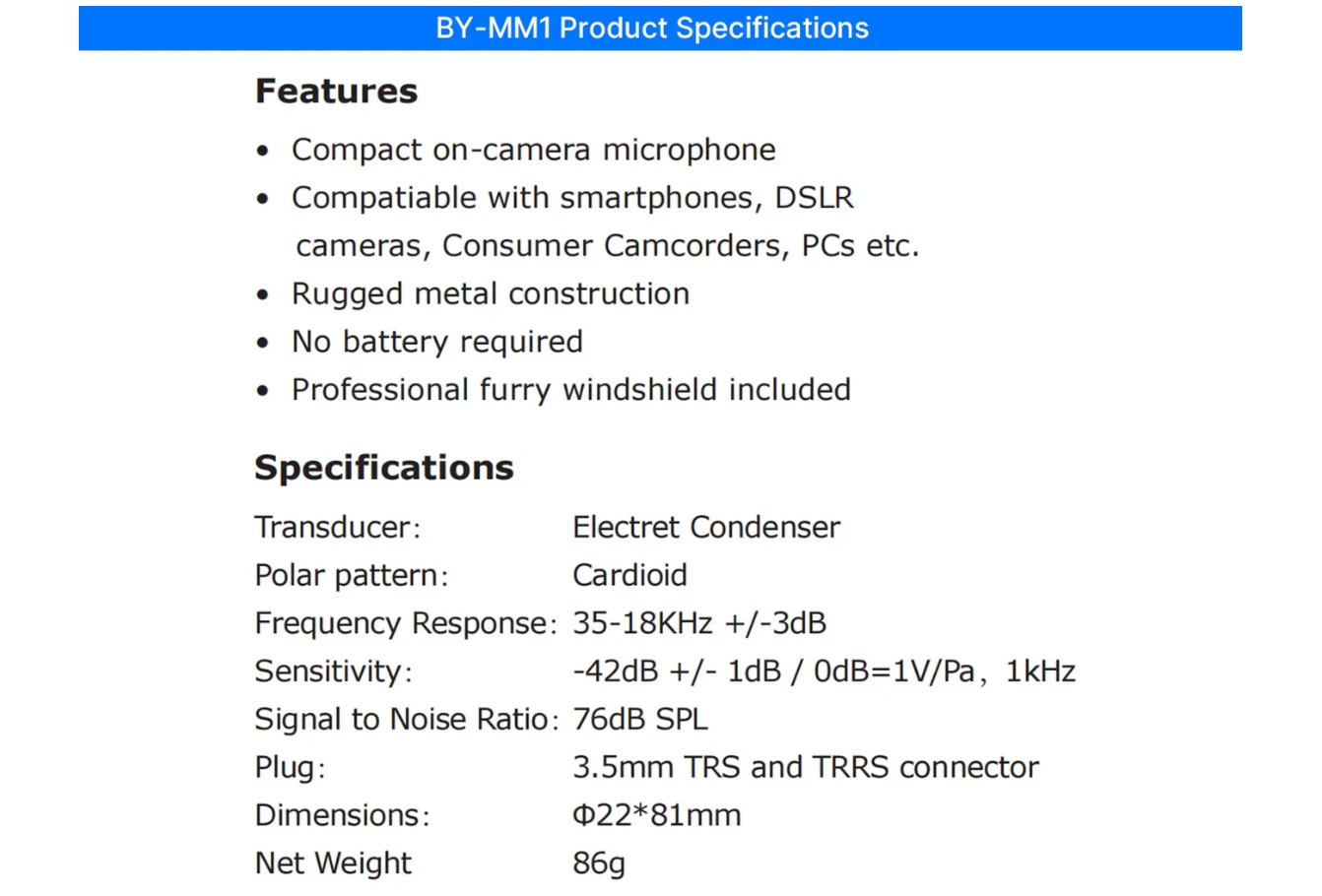Screen dimensions: 1322x896
Task: Click the Transducer label
Action: point(338,528)
